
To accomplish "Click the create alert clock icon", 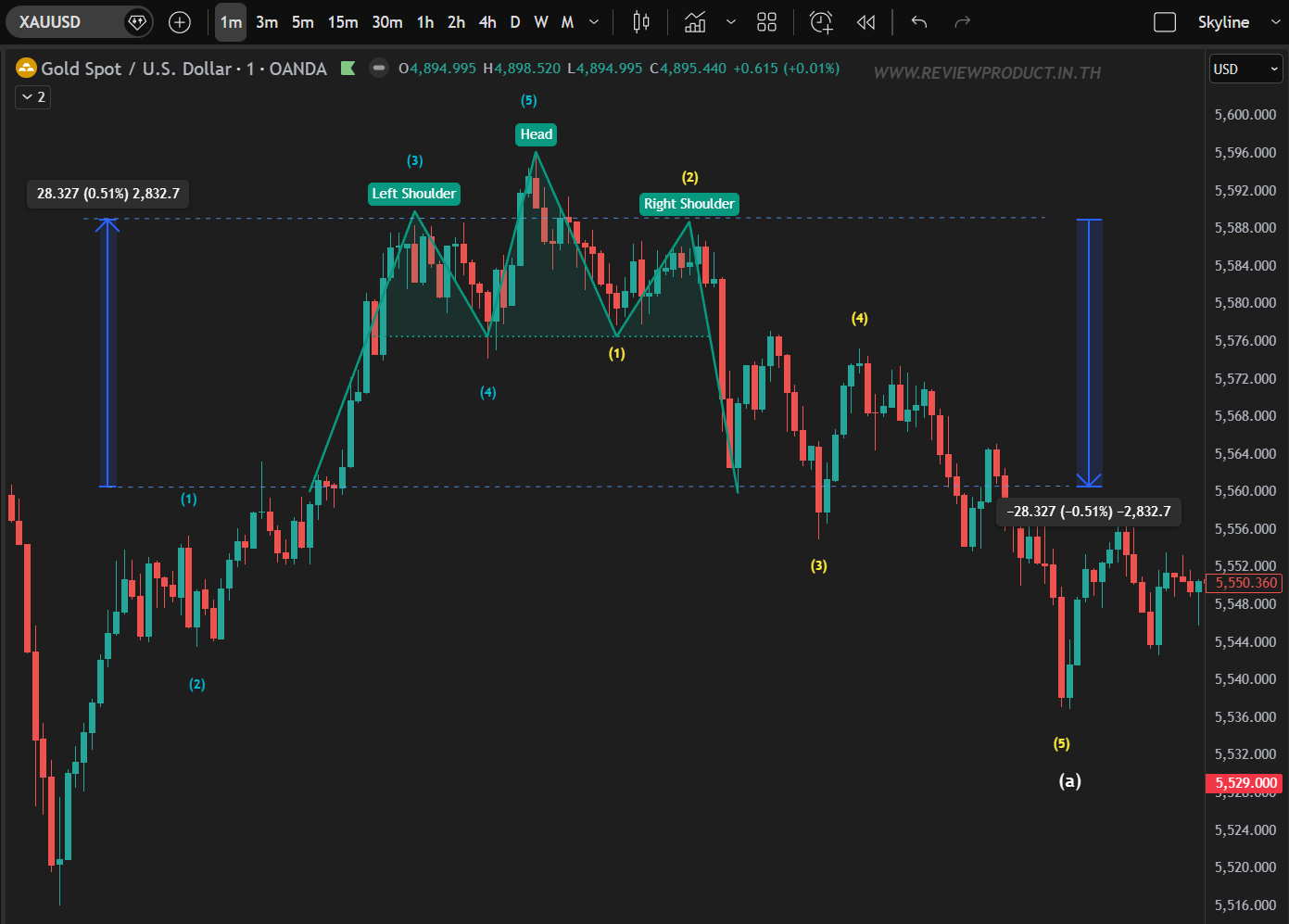I will (x=821, y=22).
